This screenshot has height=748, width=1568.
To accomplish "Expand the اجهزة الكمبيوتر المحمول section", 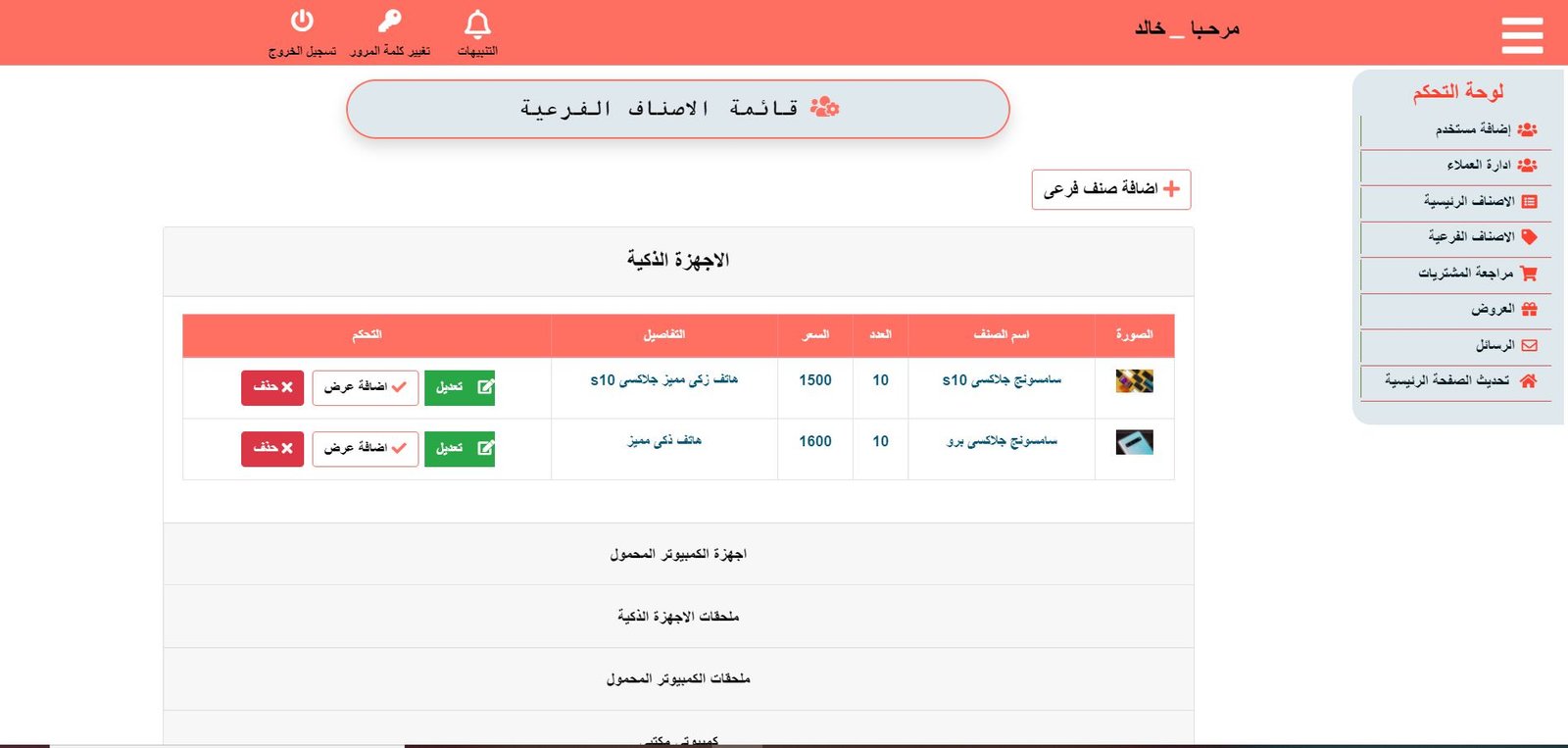I will [678, 554].
